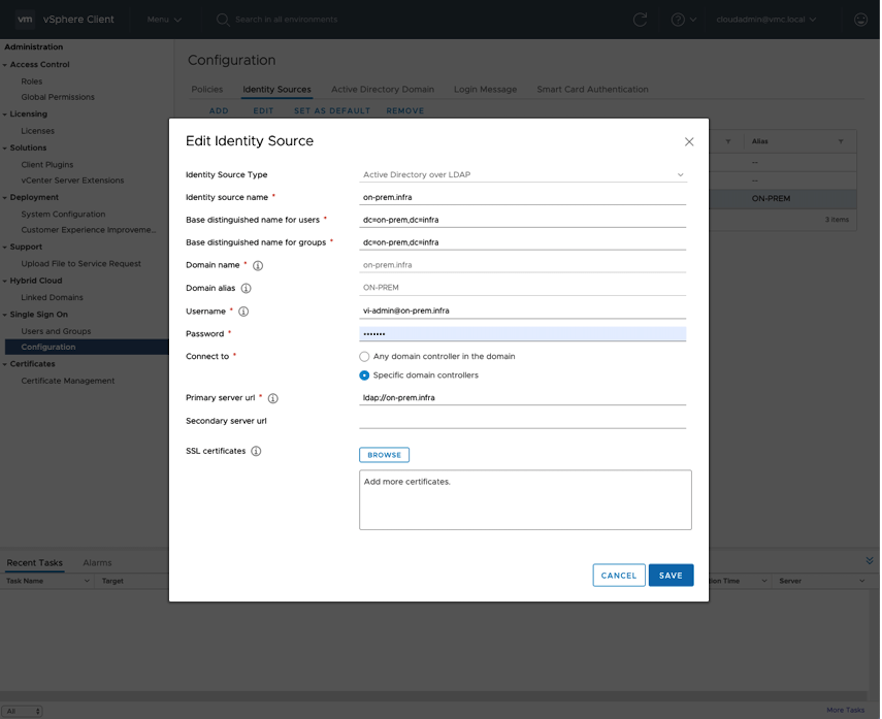This screenshot has width=882, height=719.
Task: Click the Secondary server url field
Action: point(523,421)
